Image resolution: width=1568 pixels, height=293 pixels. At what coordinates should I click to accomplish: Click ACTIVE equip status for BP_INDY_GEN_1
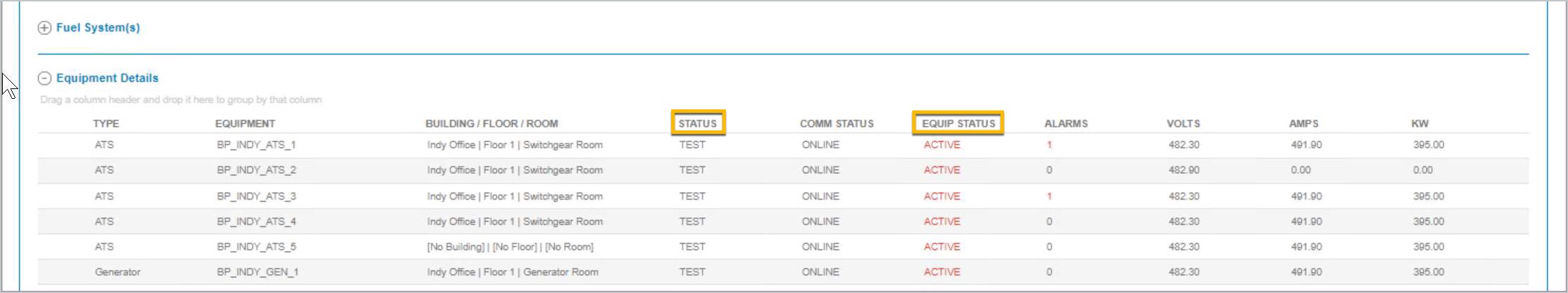point(942,272)
